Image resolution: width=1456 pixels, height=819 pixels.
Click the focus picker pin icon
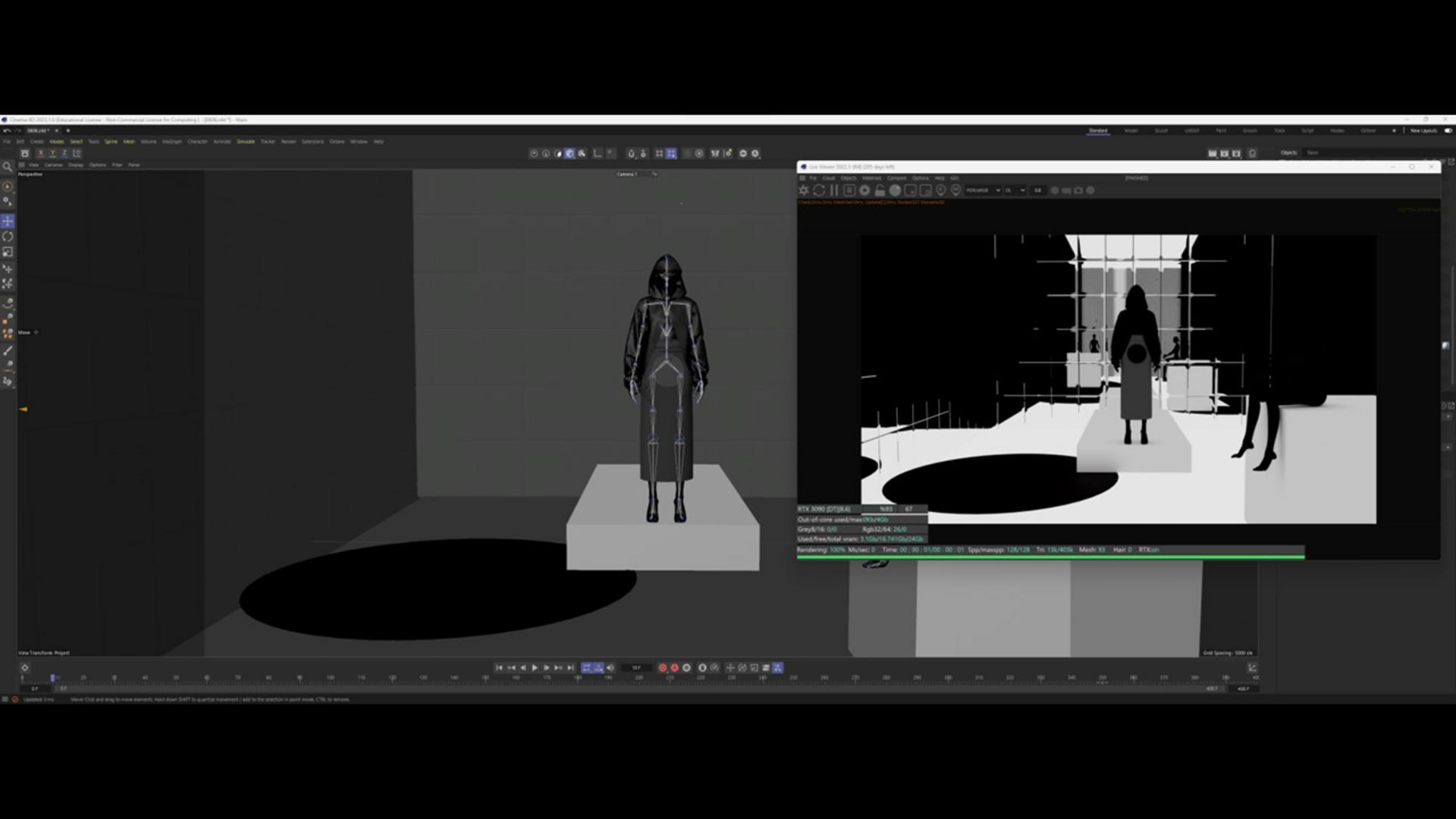click(940, 190)
